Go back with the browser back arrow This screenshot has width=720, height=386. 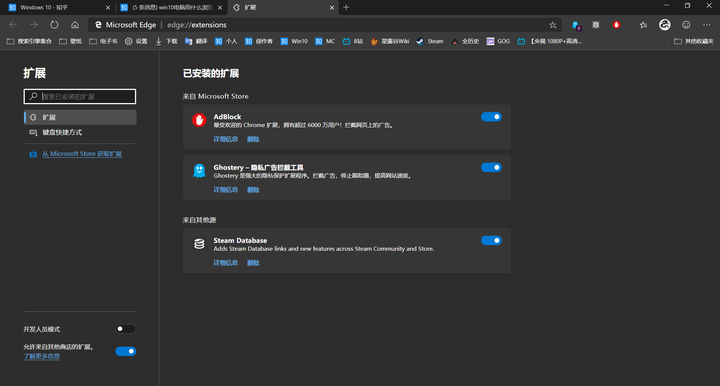[x=13, y=25]
